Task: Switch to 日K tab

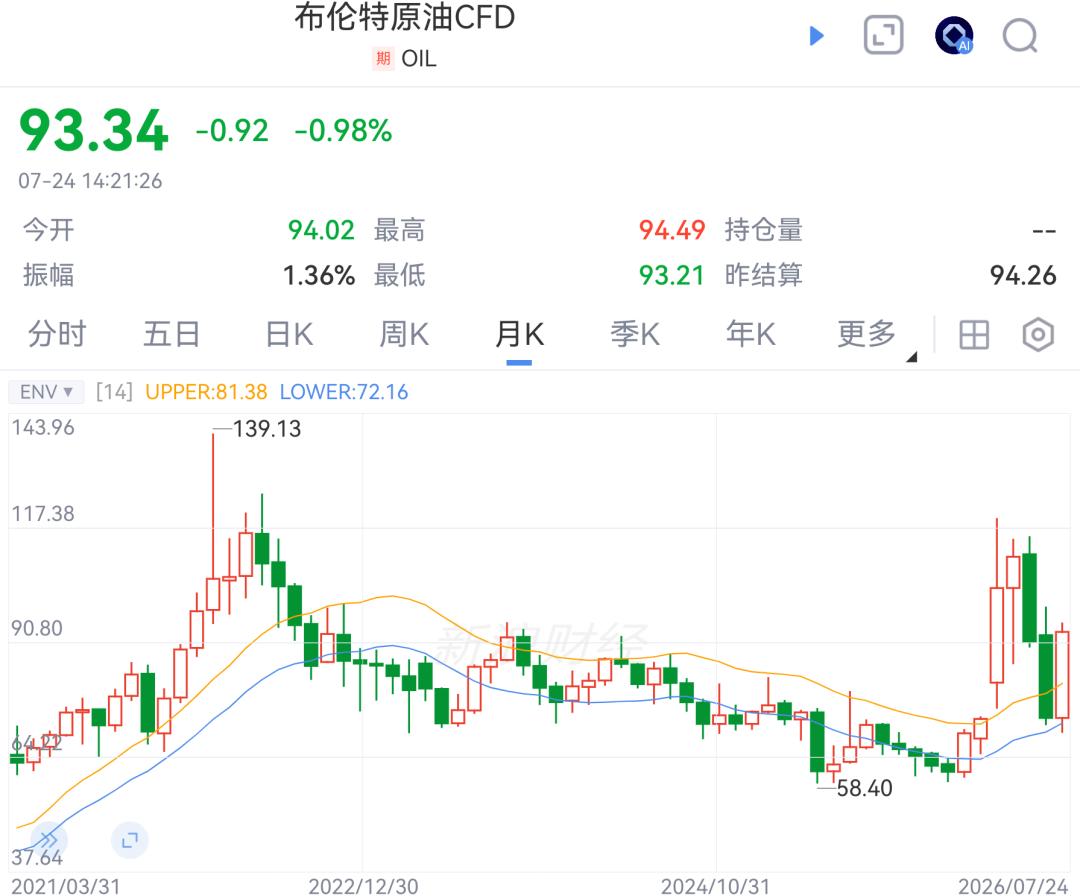Action: tap(289, 335)
